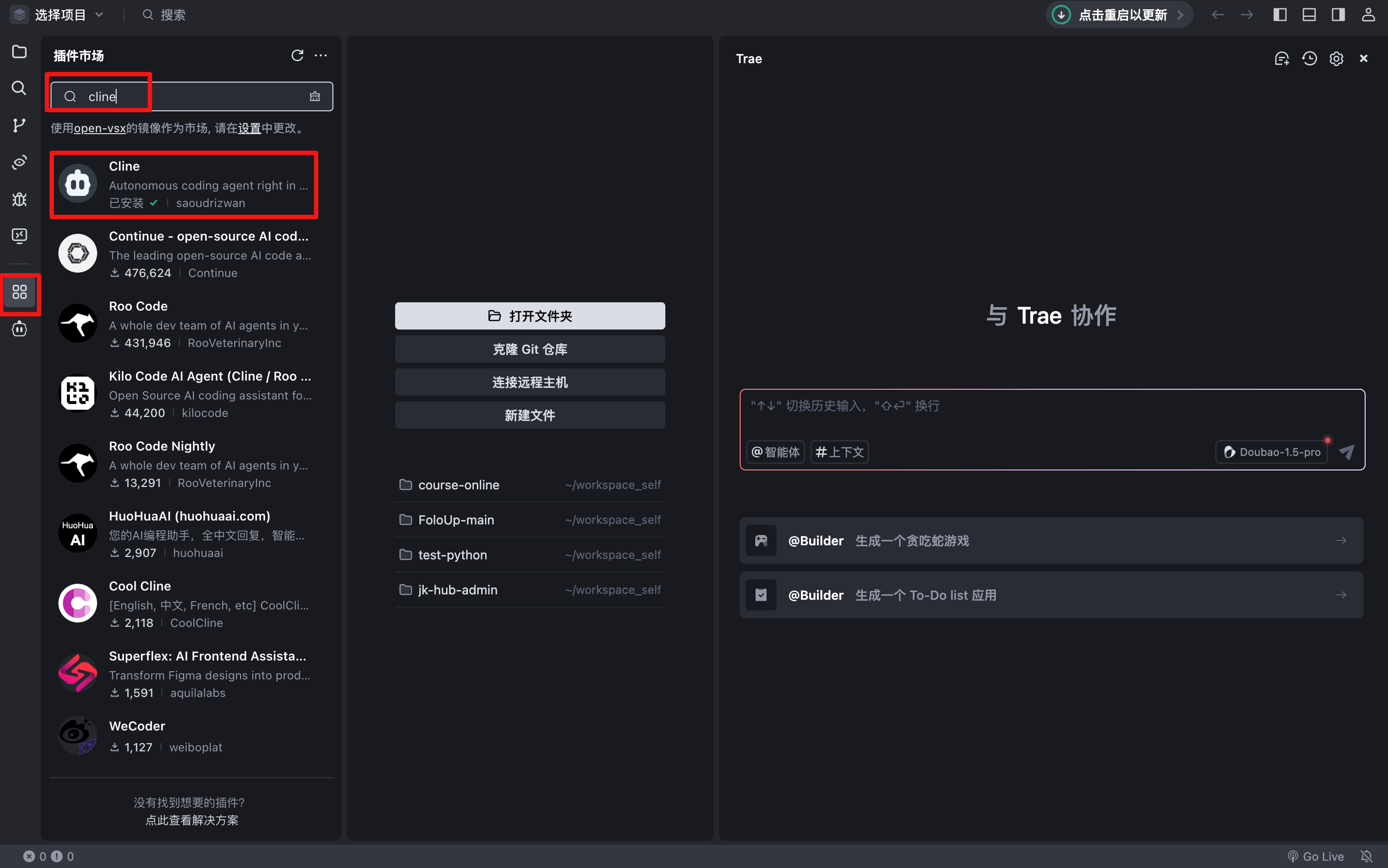Open the Doubao-1.5-pro model selector

pos(1270,452)
